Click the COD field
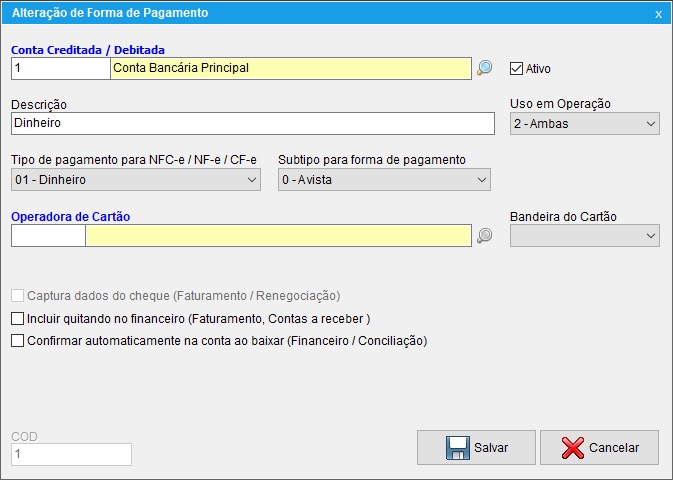Screen dimensions: 673x480 71,454
